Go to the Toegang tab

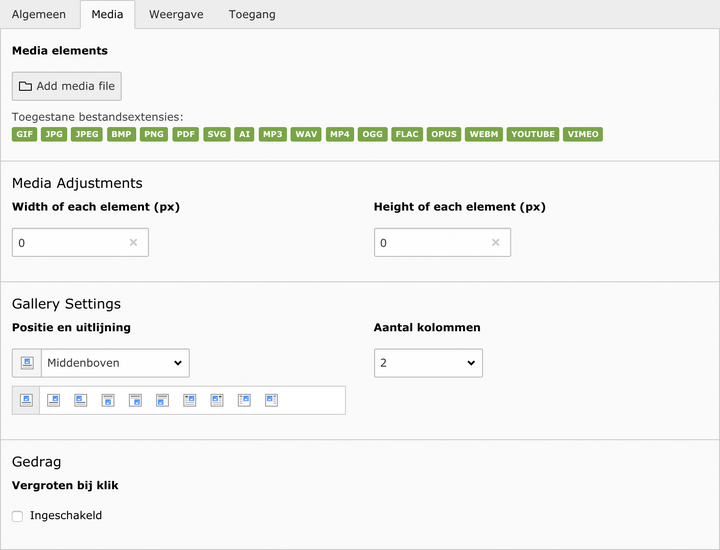tap(251, 15)
